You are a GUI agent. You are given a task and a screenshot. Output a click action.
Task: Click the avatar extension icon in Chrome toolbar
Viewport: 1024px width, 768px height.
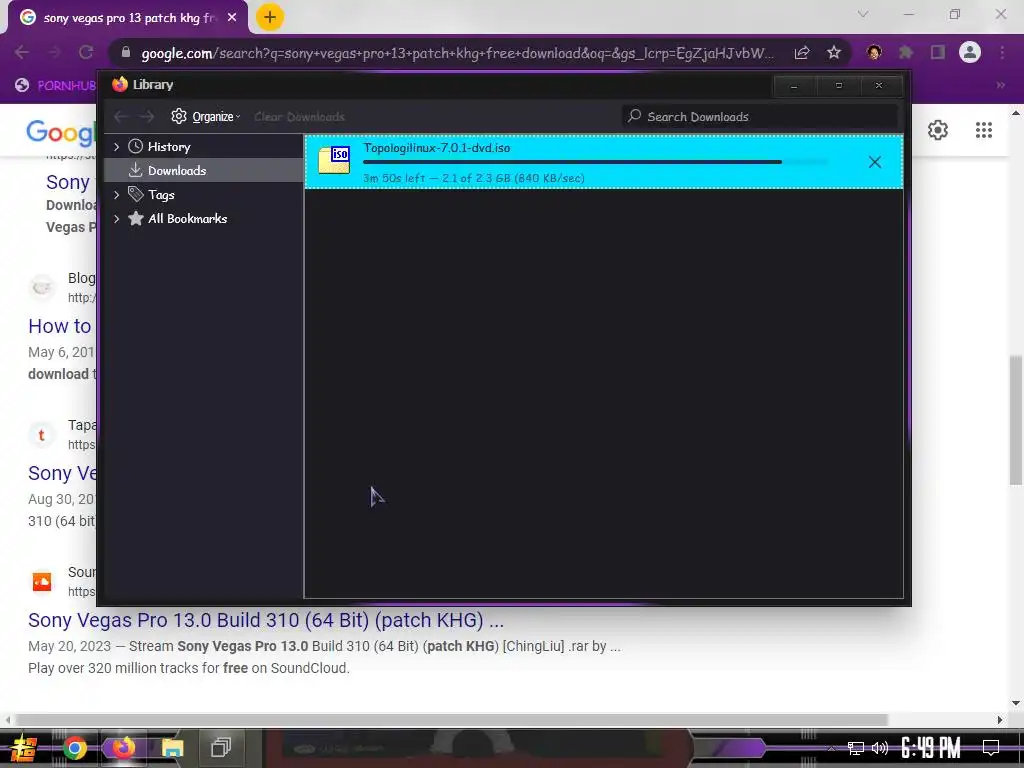point(874,52)
